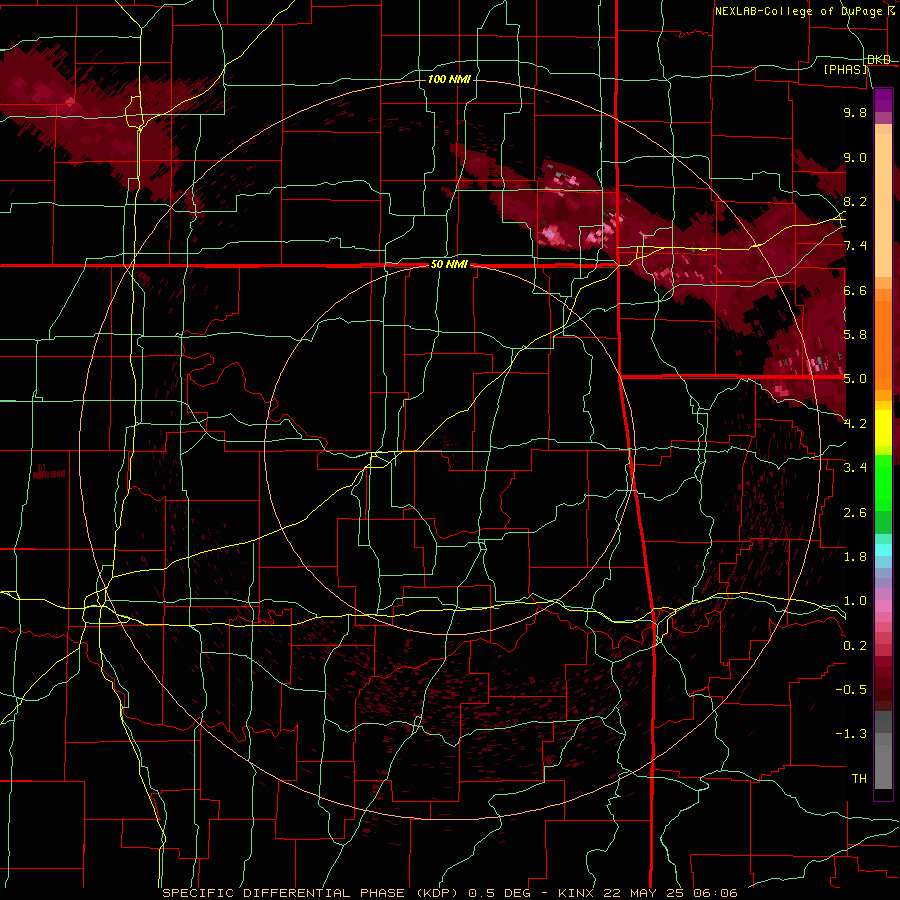
Task: Pick the bright green band of the color scale
Action: [883, 483]
